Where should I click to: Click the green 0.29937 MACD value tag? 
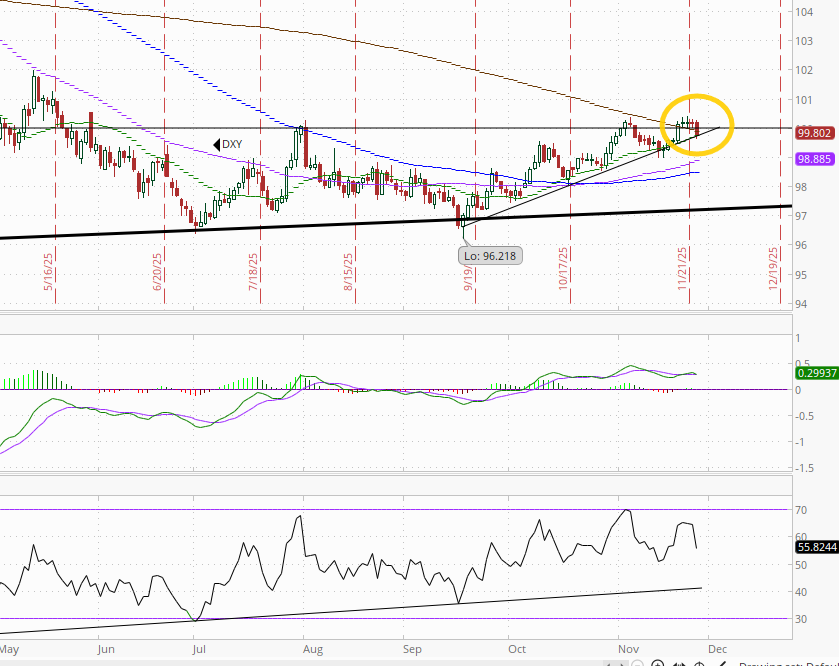point(817,373)
